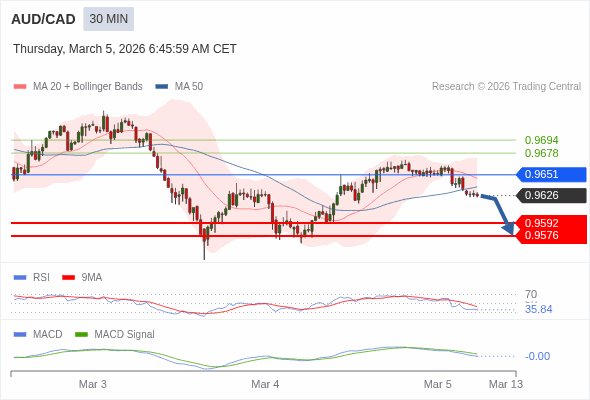Click the MACD Signal legend swatch
Screen dimensions: 590x400
[81, 335]
